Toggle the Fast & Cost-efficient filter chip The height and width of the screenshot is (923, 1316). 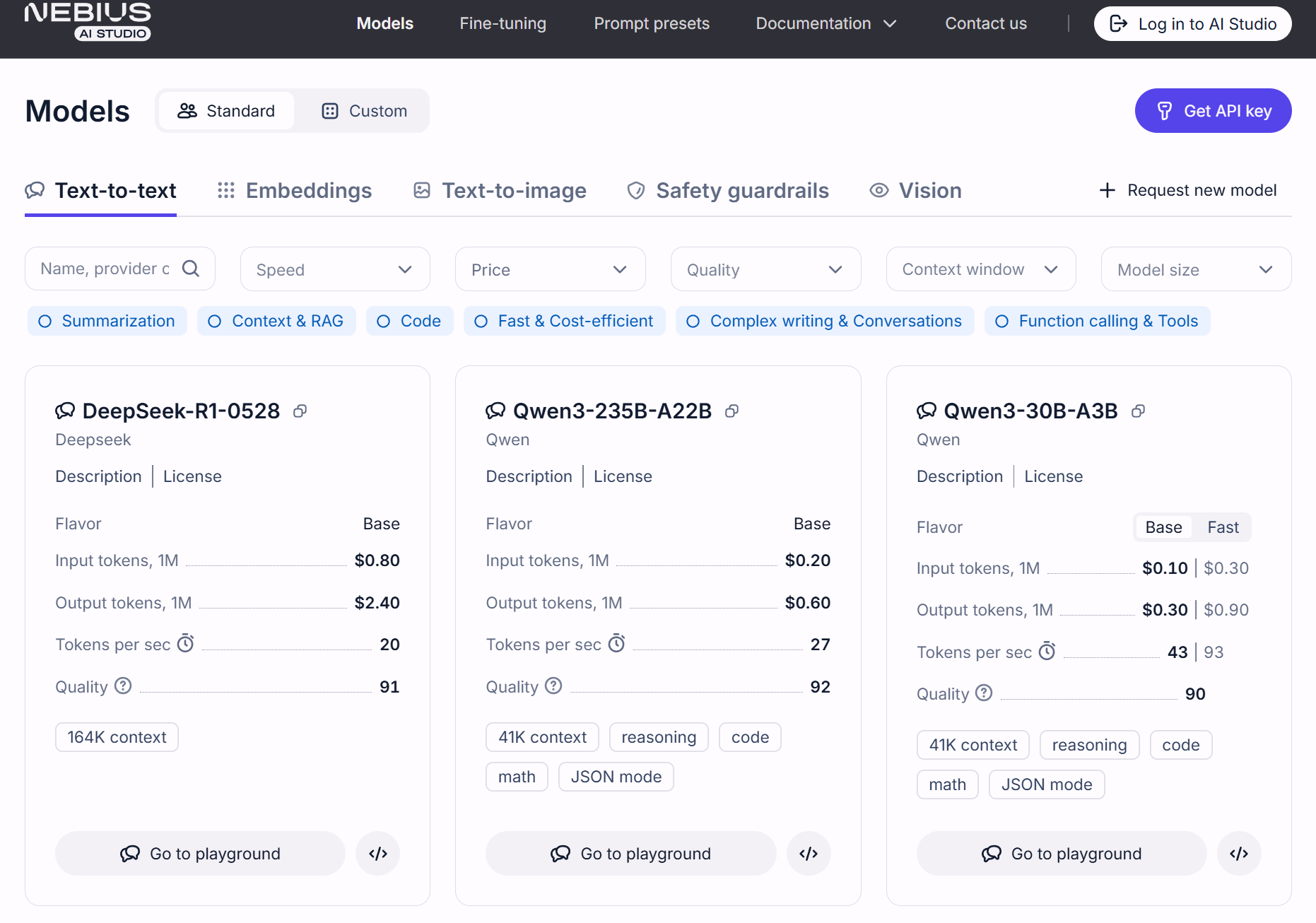[x=565, y=321]
